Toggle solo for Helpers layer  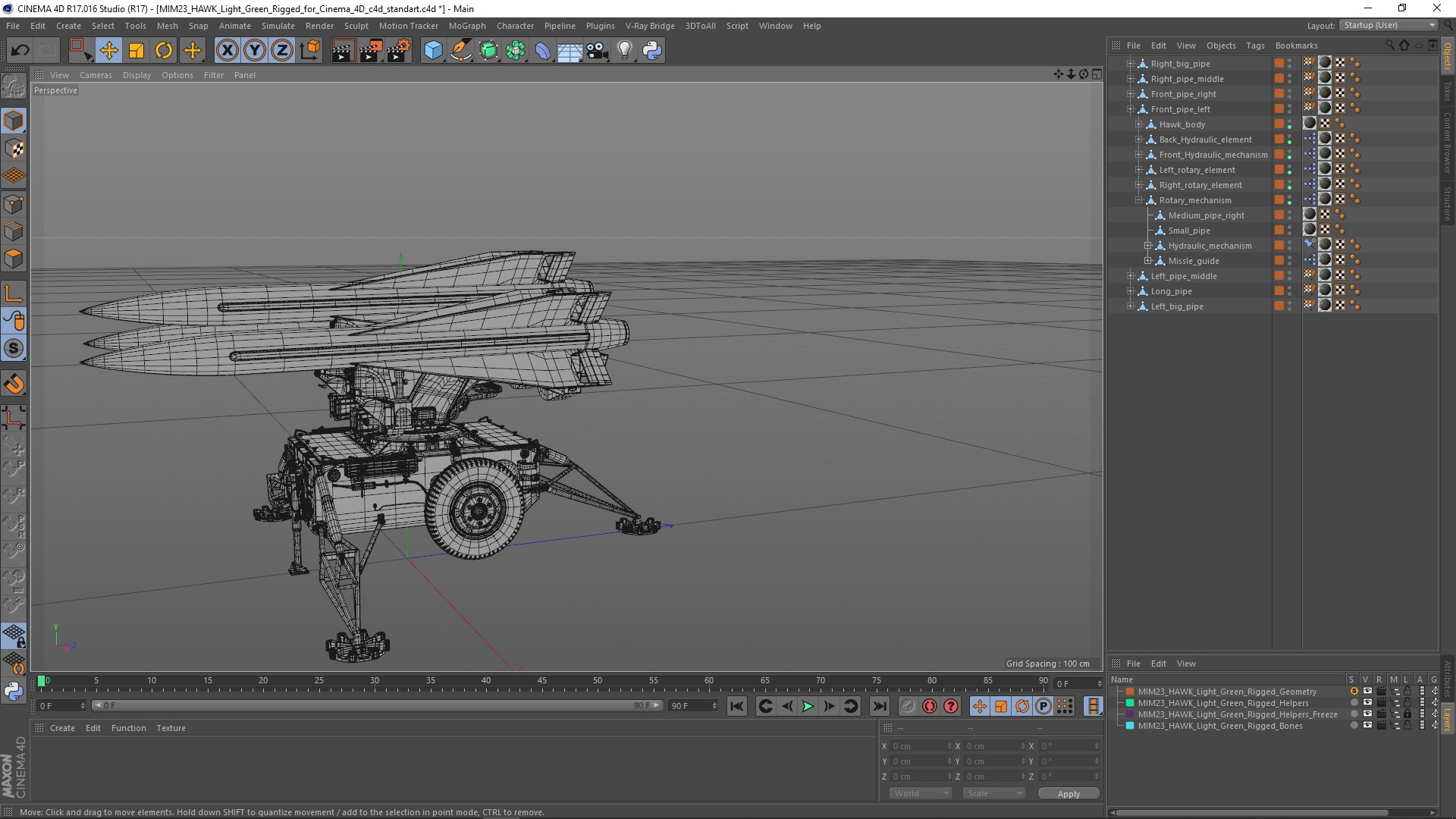click(x=1354, y=703)
